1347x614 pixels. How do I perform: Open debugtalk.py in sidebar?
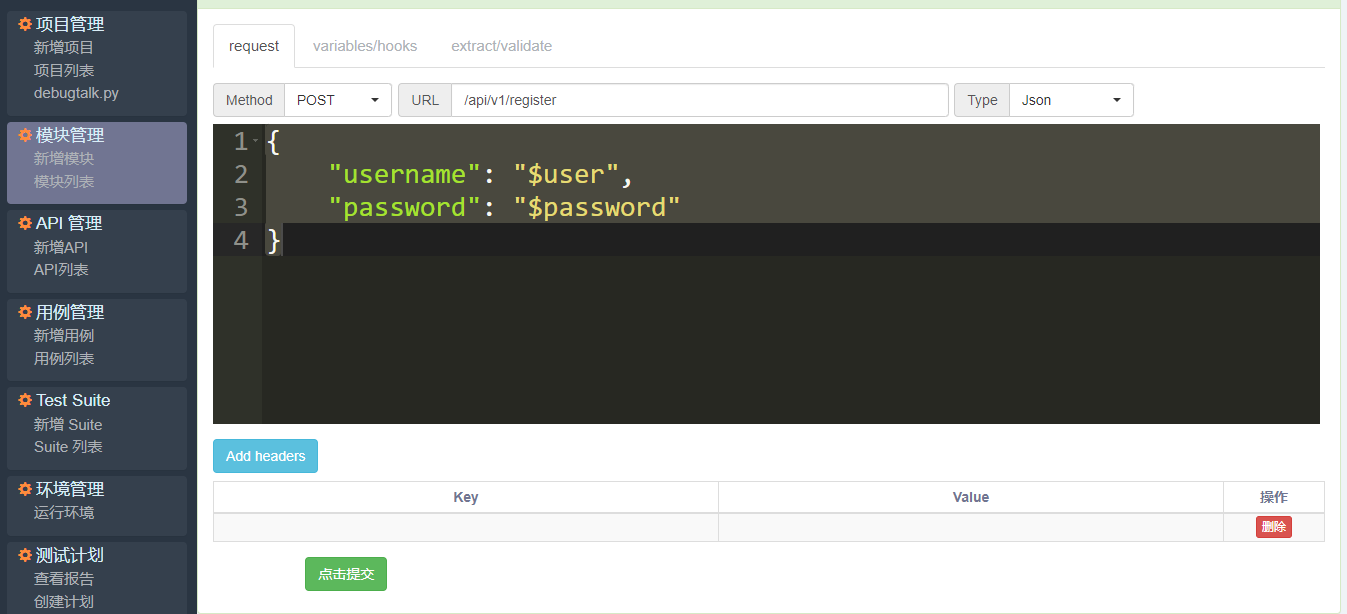[x=76, y=93]
